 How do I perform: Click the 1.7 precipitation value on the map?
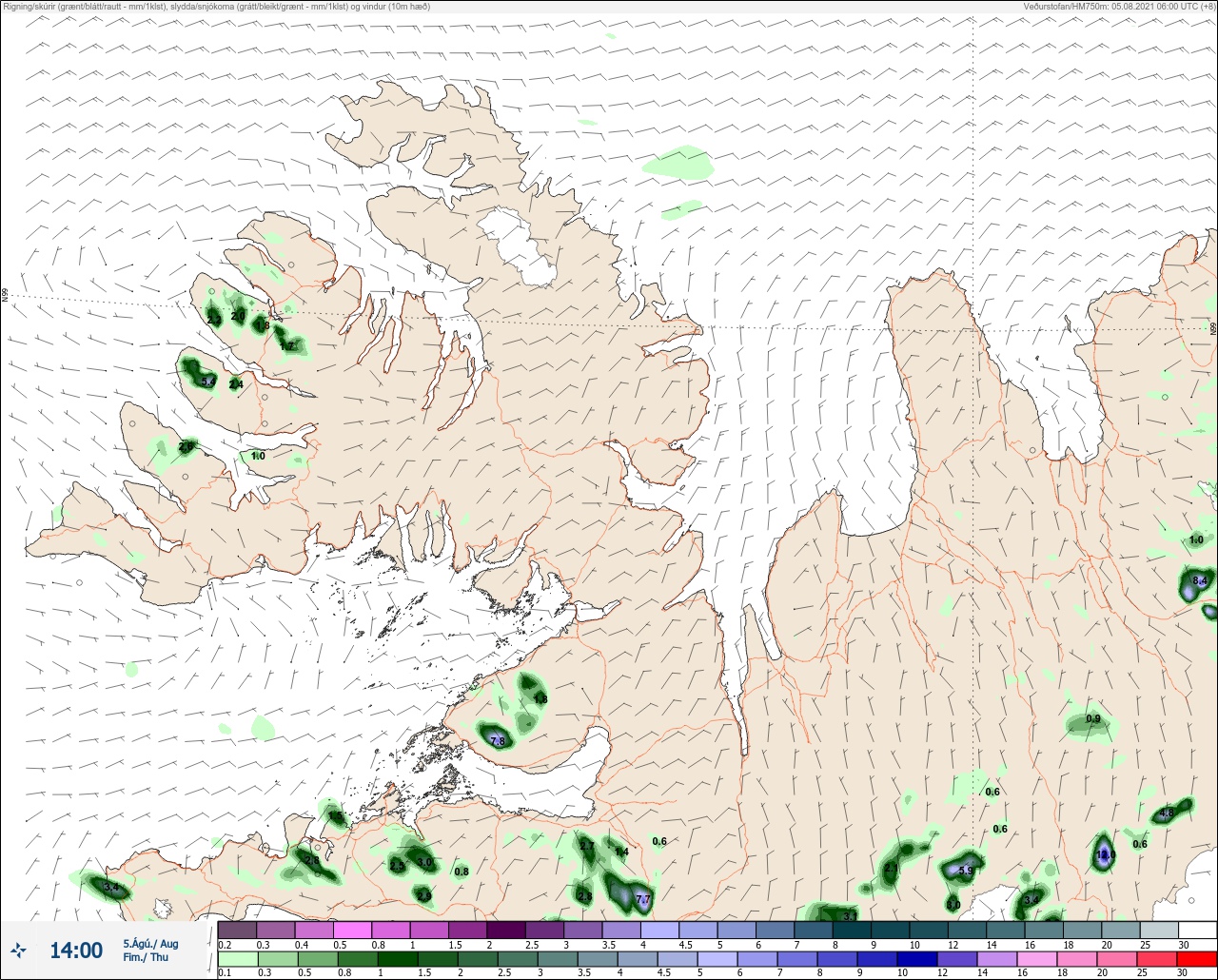[286, 346]
